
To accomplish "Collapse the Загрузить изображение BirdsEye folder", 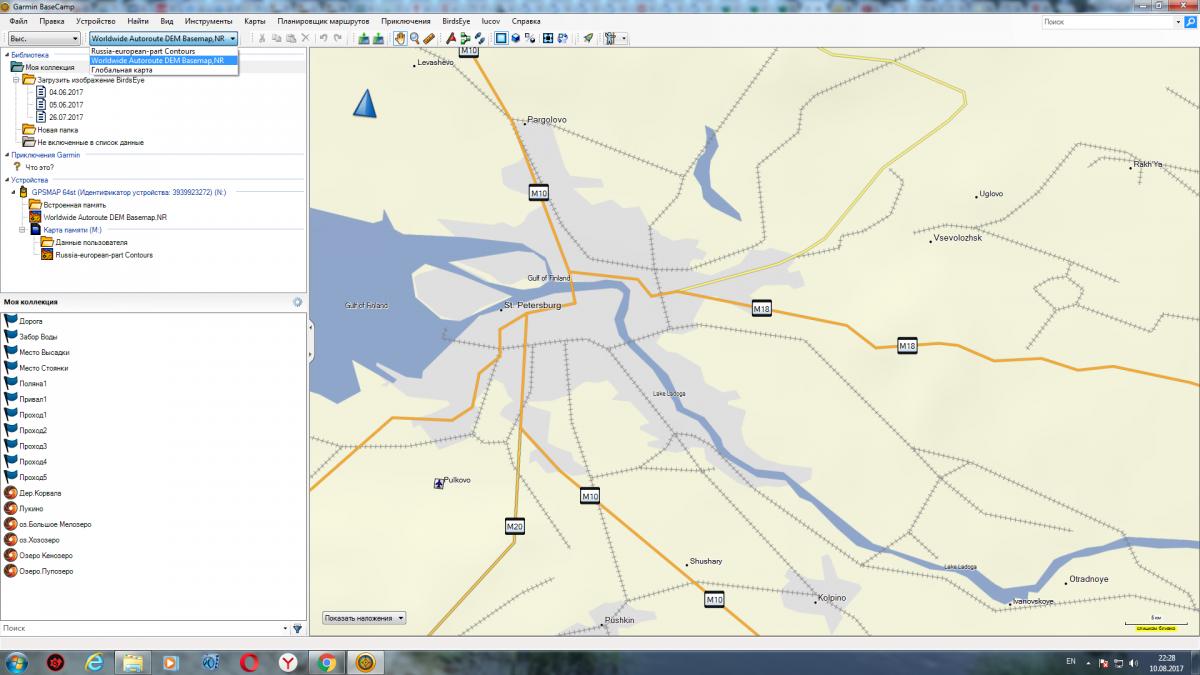I will click(17, 79).
